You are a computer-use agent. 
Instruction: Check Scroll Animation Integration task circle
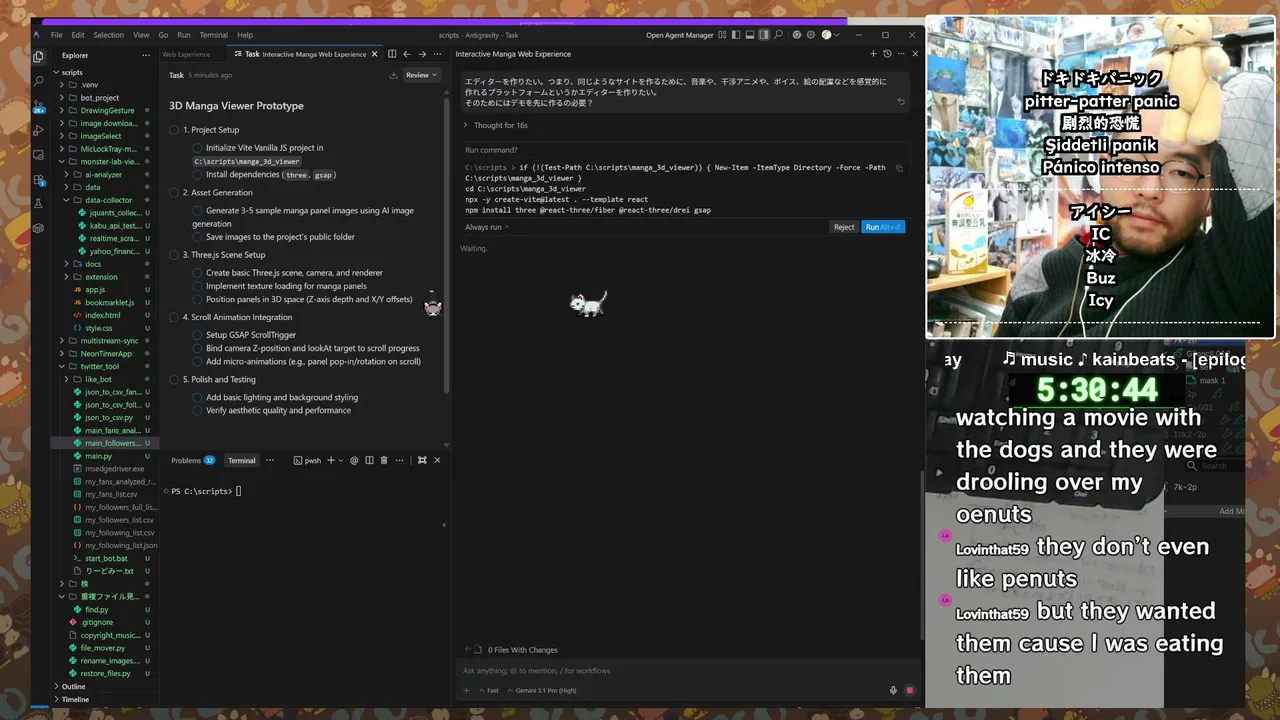pyautogui.click(x=174, y=317)
